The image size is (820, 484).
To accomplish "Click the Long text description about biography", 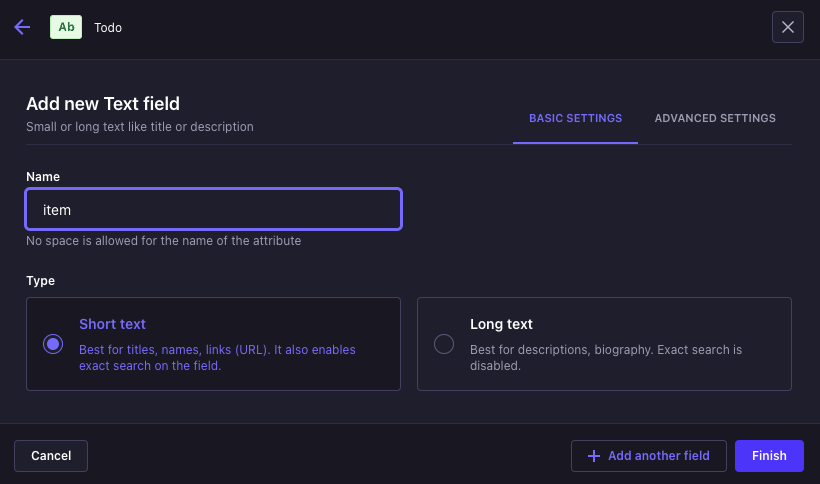I will pyautogui.click(x=606, y=358).
